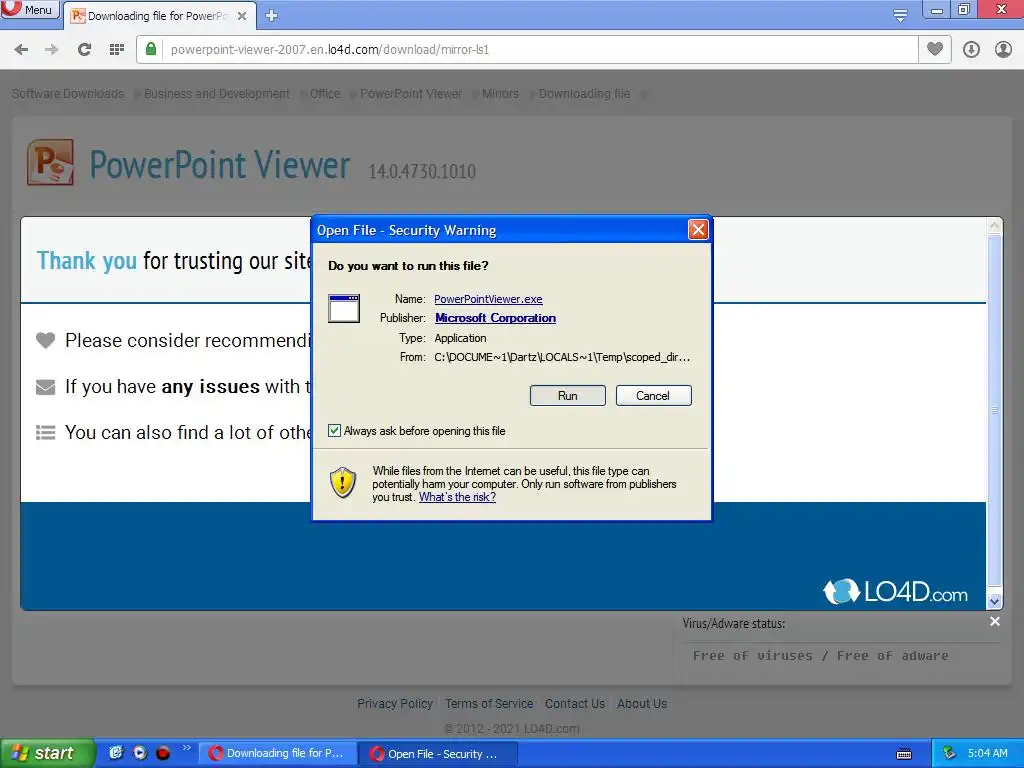
Task: Click the PowerPoint Viewer page title
Action: tap(219, 165)
